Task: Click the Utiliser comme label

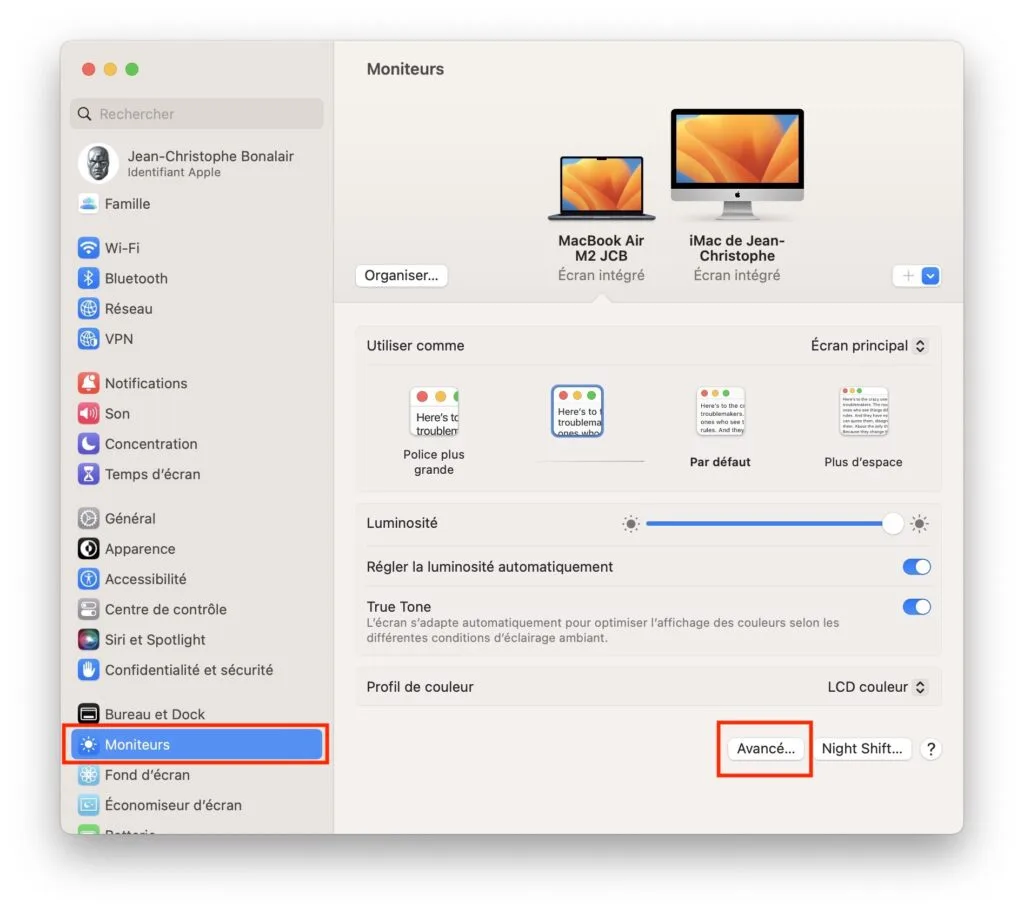Action: [x=415, y=345]
